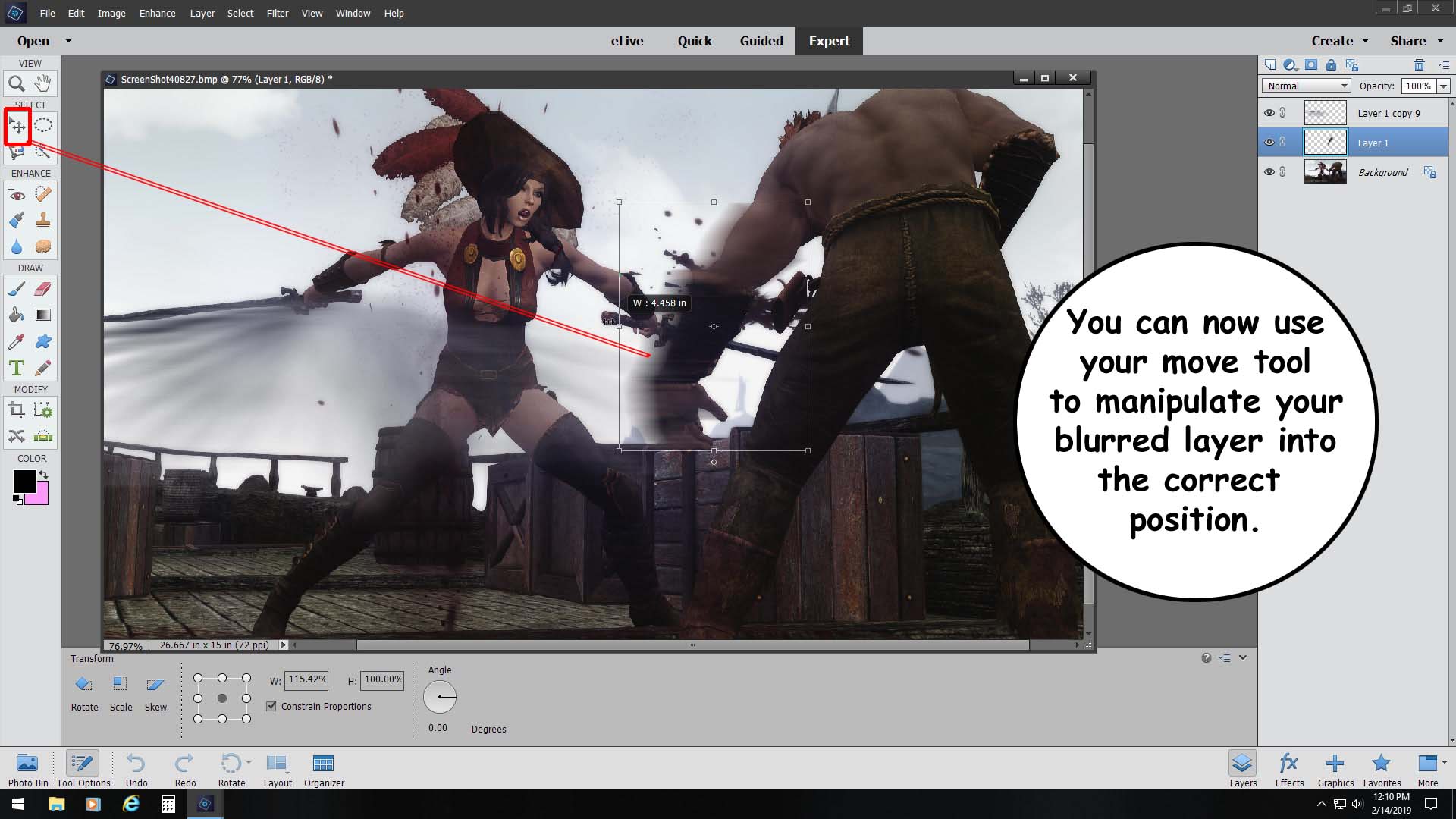
Task: Toggle link icon on Layer 1 copy 9
Action: coord(1283,113)
